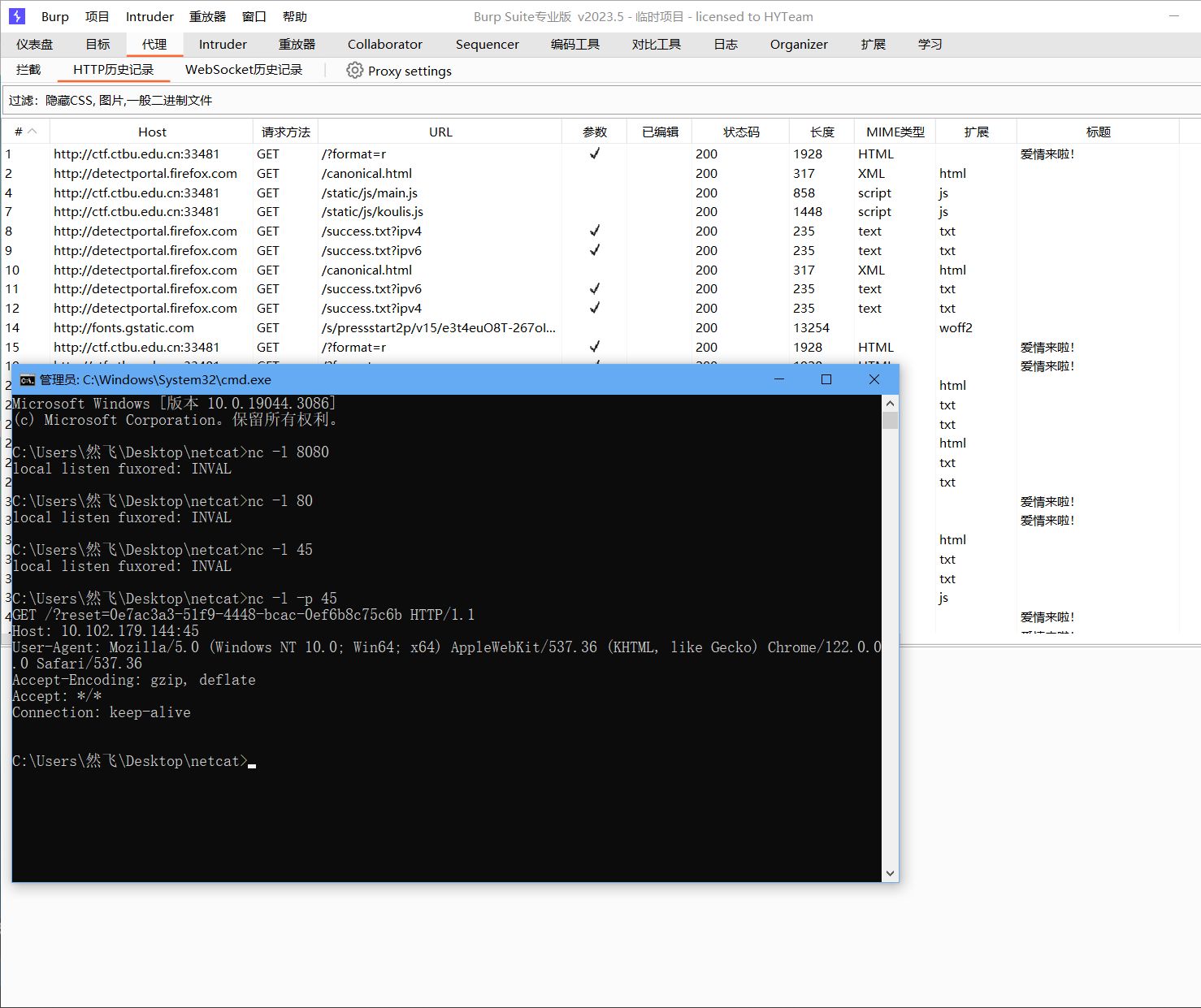Open the Sequencer tab
Image resolution: width=1201 pixels, height=1008 pixels.
tap(488, 45)
